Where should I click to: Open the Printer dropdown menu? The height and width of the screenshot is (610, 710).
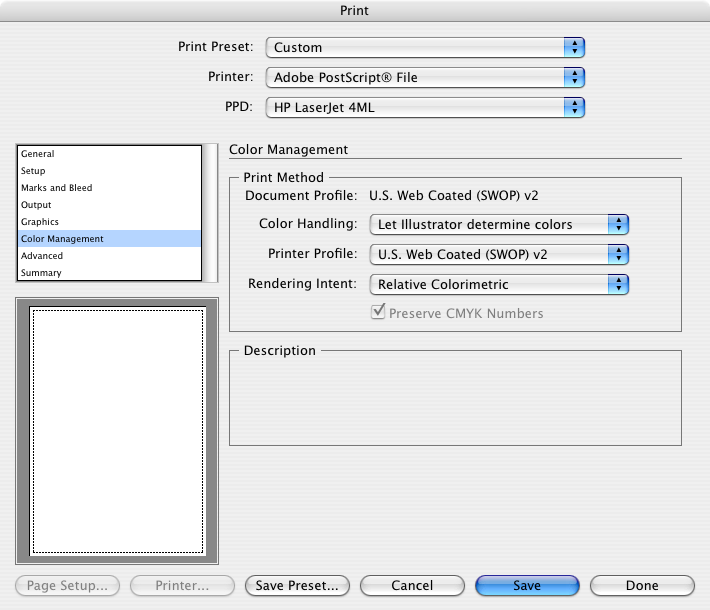point(424,77)
